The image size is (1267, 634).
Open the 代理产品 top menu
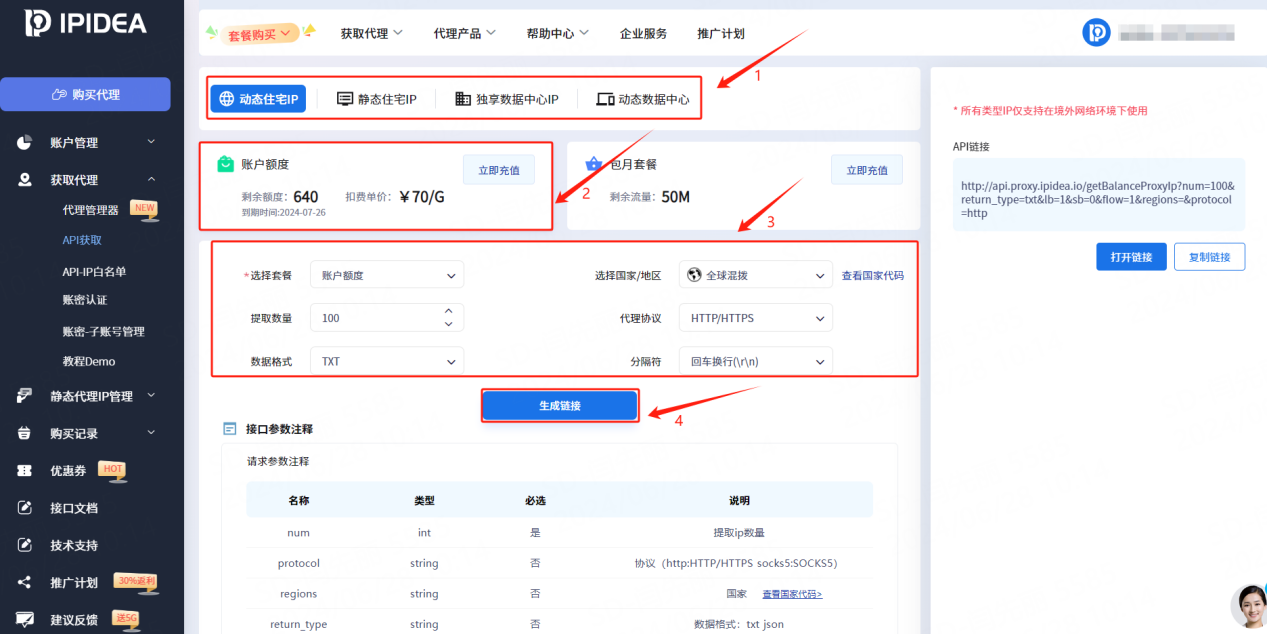pyautogui.click(x=464, y=33)
